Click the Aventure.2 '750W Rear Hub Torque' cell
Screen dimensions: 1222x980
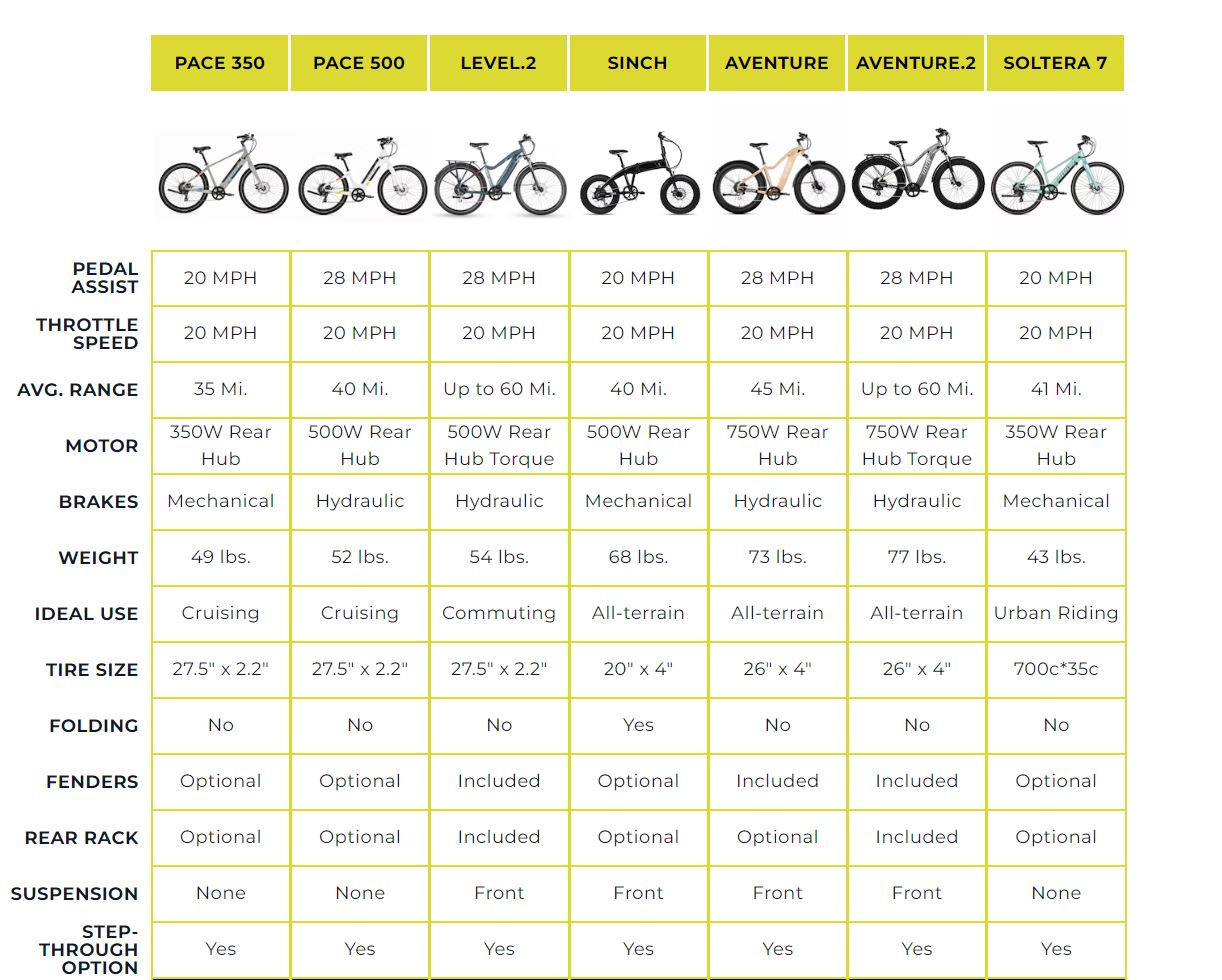tap(916, 445)
